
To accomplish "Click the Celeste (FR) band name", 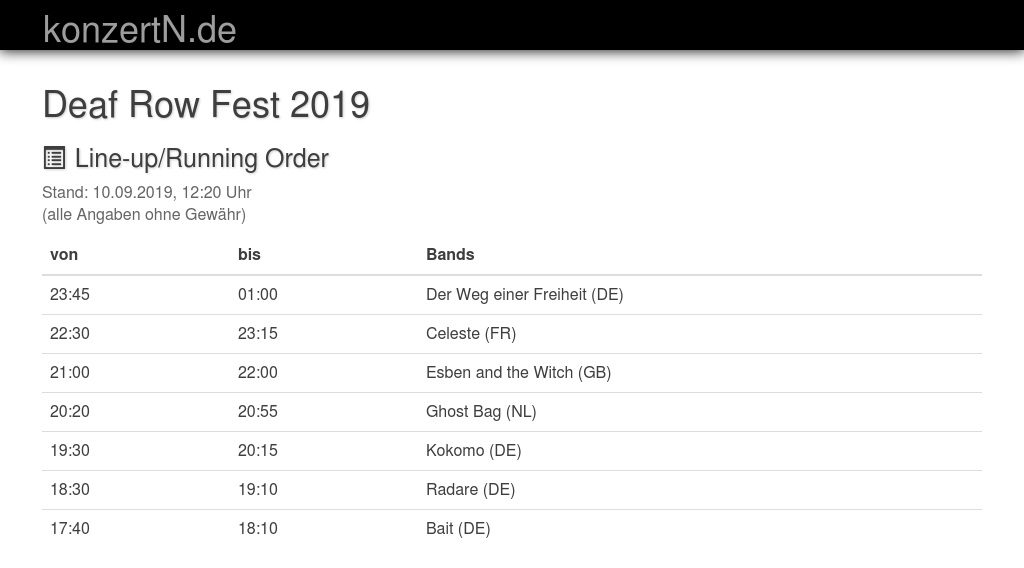I will [471, 333].
